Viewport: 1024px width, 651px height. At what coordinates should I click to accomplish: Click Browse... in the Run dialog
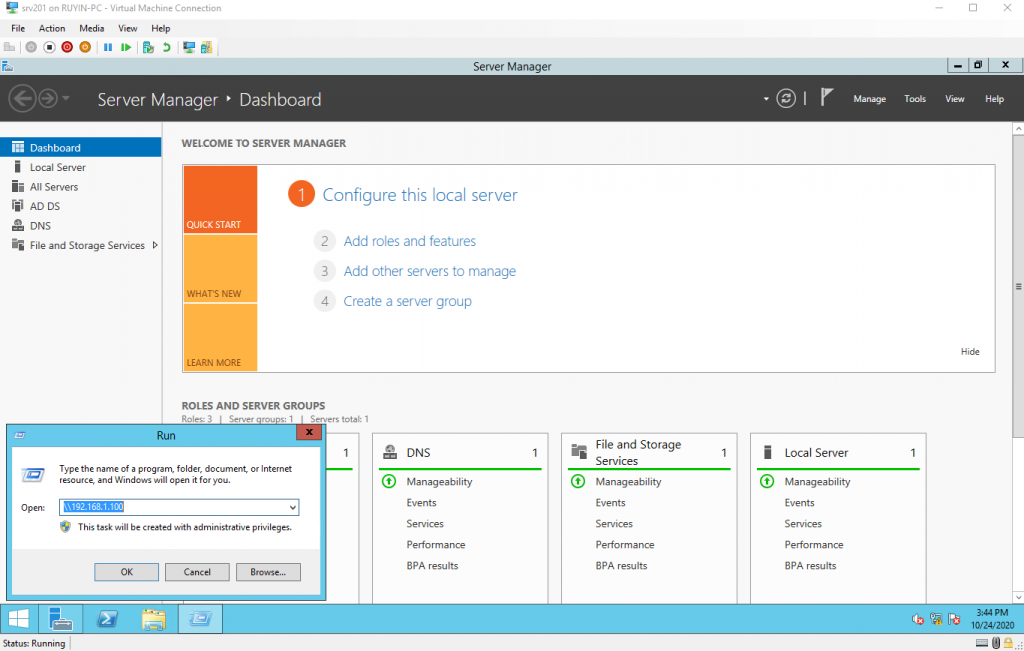pos(268,572)
